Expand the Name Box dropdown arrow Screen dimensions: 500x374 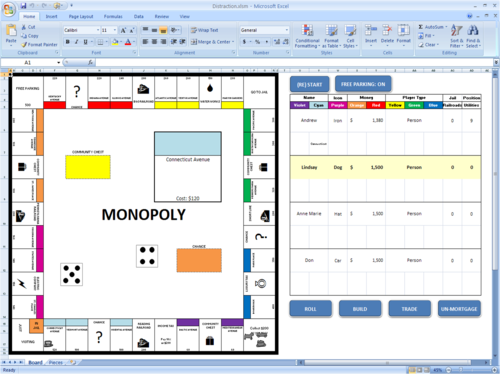click(x=59, y=62)
